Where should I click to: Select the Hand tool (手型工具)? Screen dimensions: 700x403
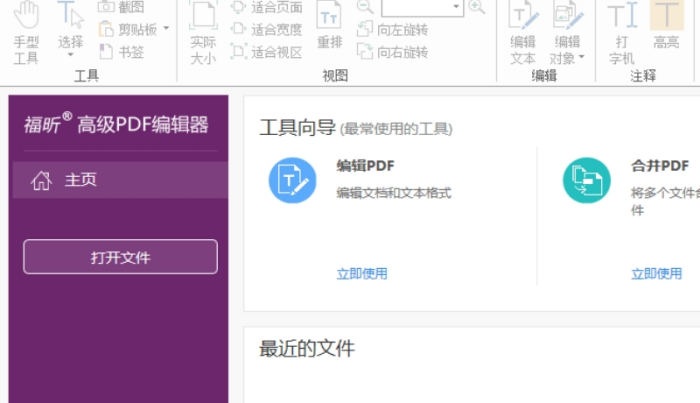pyautogui.click(x=26, y=32)
